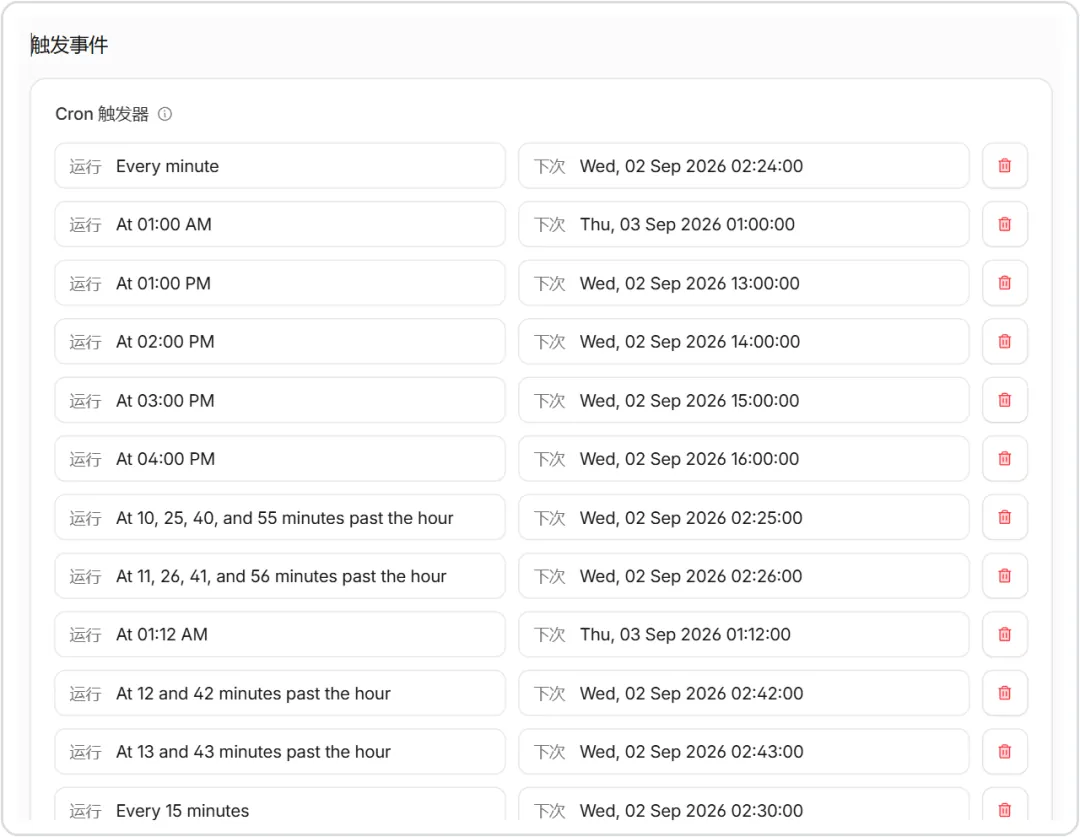
Task: Select the At 01:00 AM schedule field
Action: [x=280, y=225]
